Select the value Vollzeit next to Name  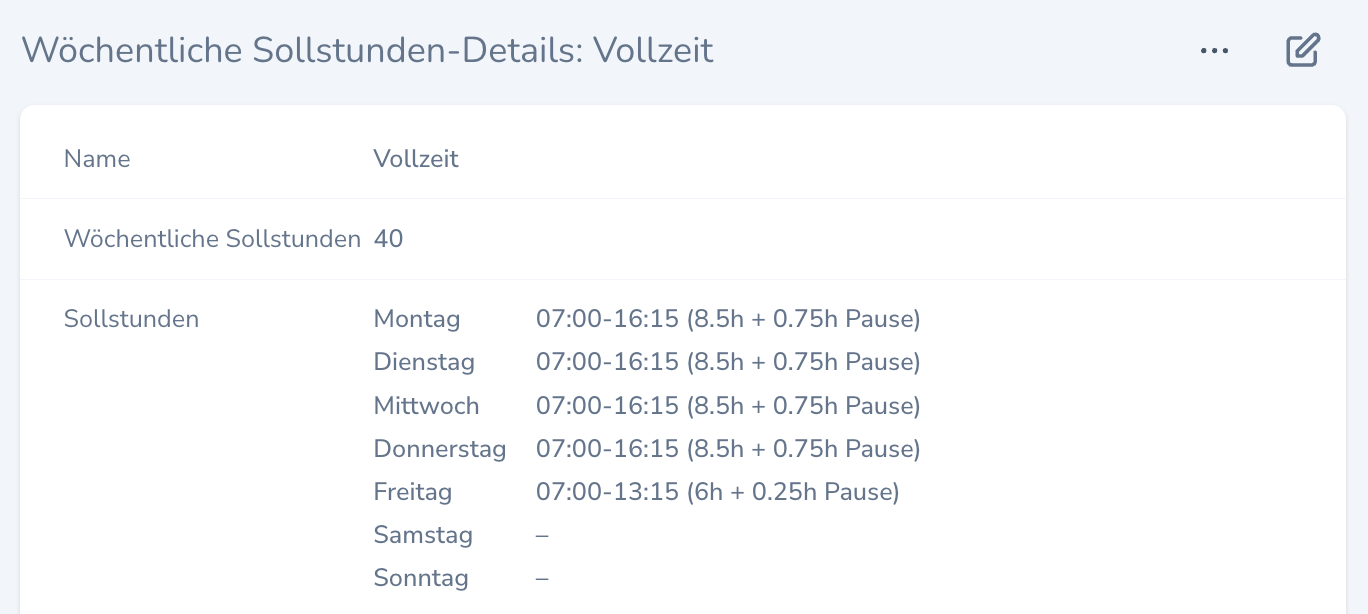(416, 158)
